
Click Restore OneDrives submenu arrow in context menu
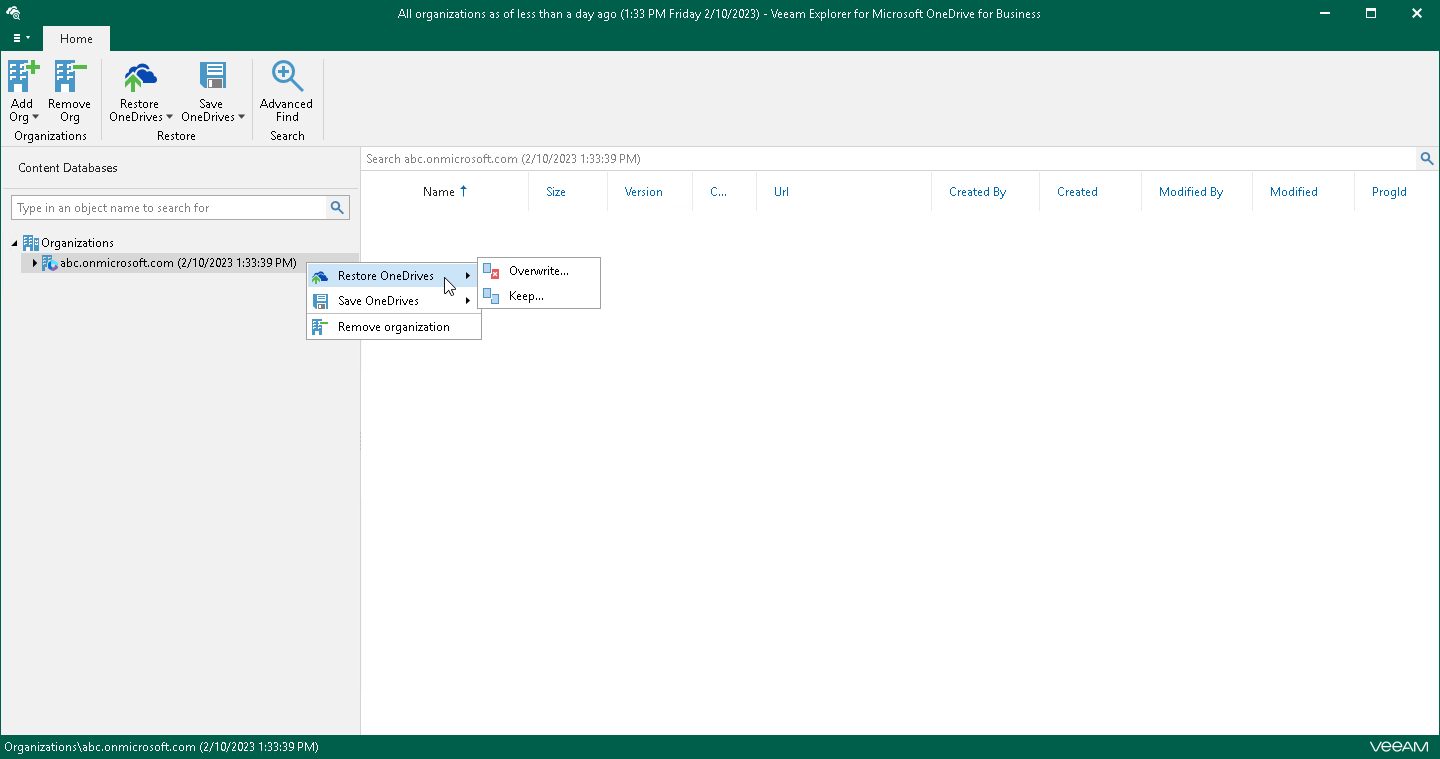click(468, 276)
